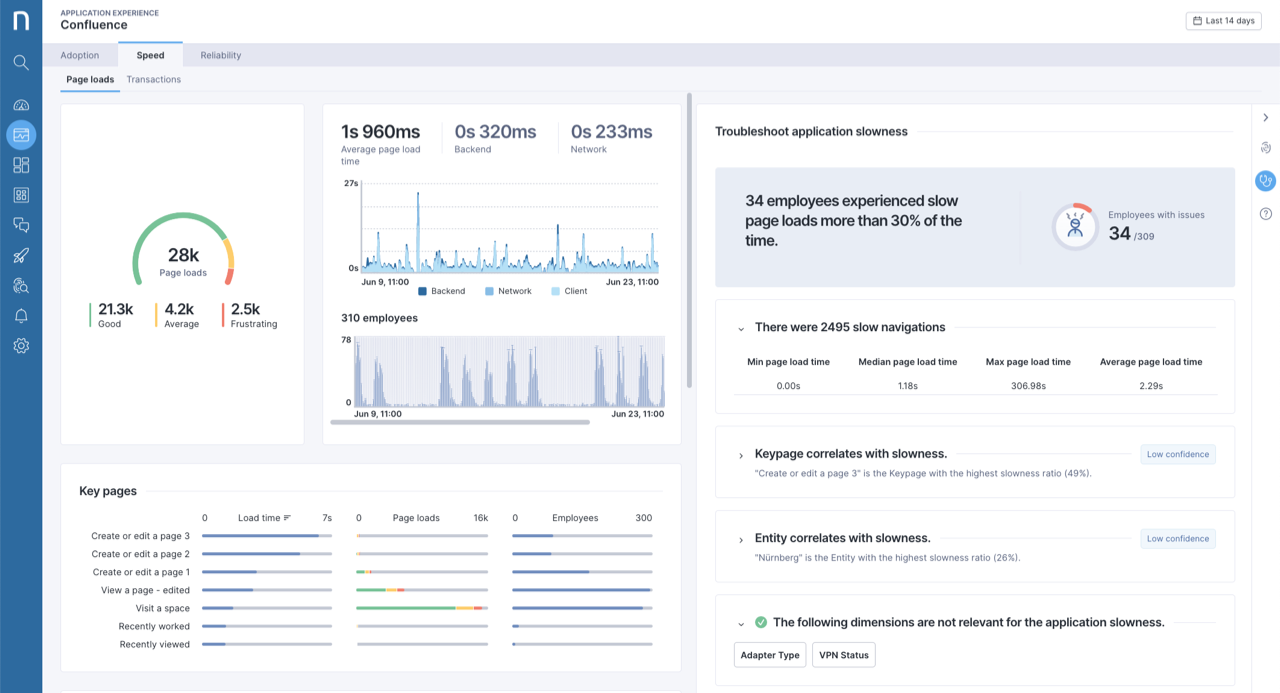Screen dimensions: 1280x693
Task: Click the horizontal scrollbar under employees chart
Action: pos(460,422)
